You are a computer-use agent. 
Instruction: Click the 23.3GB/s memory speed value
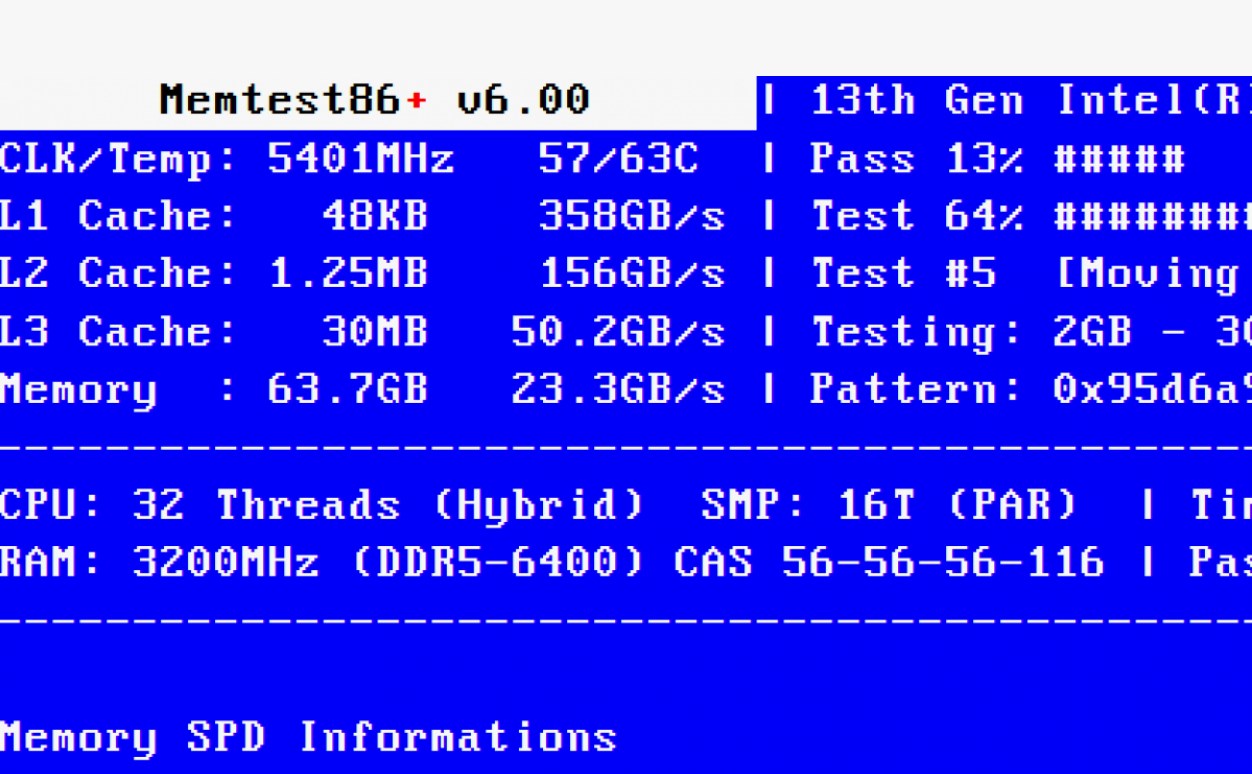click(x=618, y=389)
